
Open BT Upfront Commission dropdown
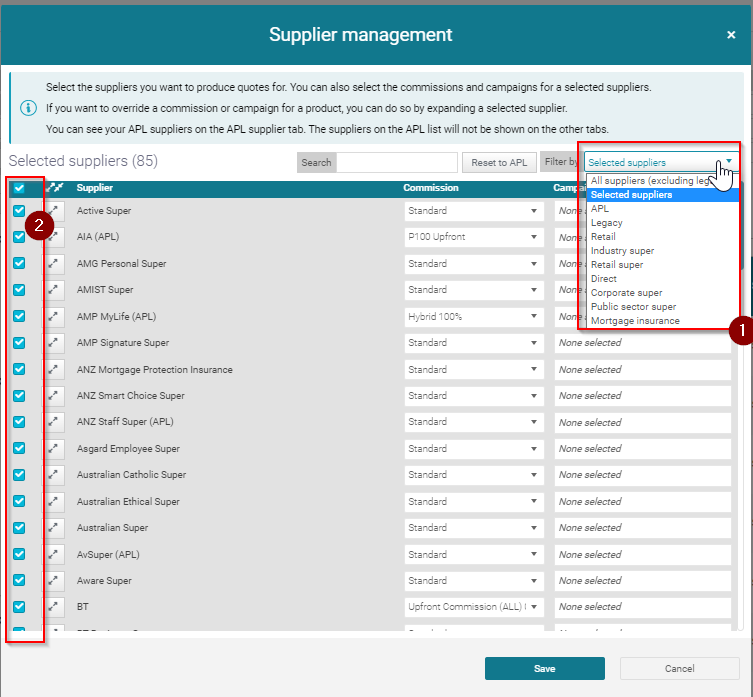(474, 607)
